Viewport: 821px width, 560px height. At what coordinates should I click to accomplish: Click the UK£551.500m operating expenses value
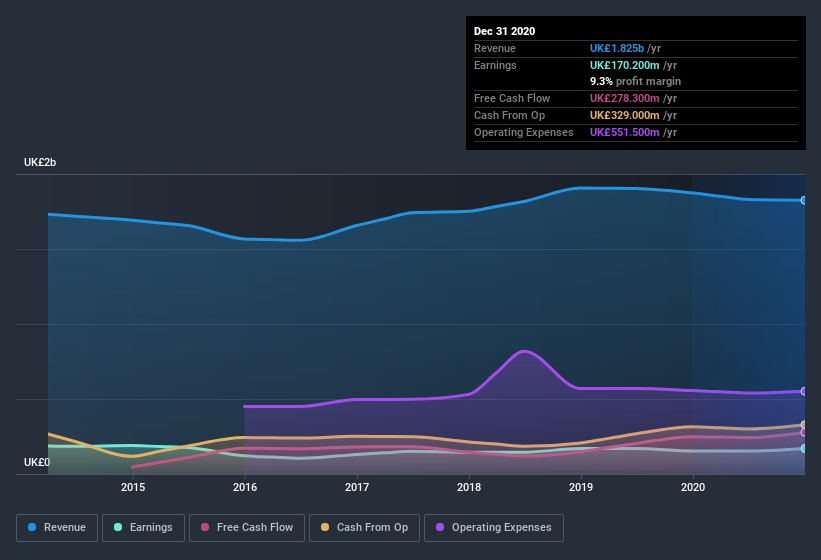click(x=625, y=132)
